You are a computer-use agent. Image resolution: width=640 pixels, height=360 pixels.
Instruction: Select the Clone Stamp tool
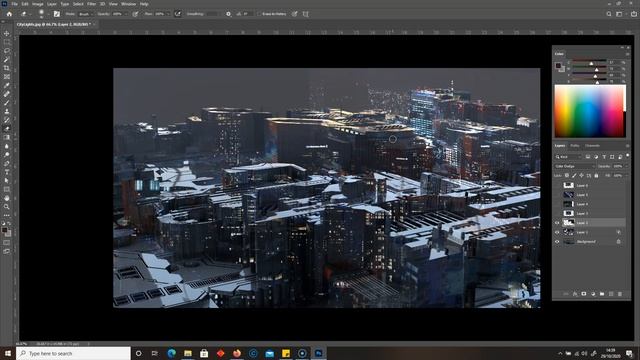7,111
